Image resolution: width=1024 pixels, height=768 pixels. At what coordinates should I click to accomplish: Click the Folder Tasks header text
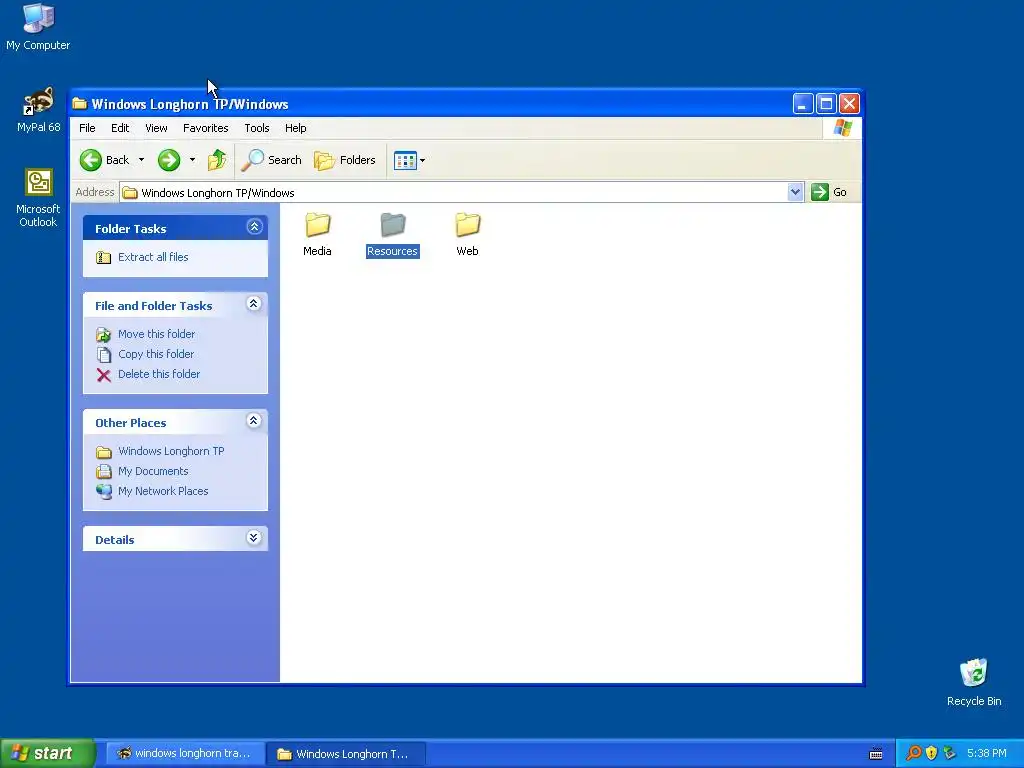(x=131, y=229)
